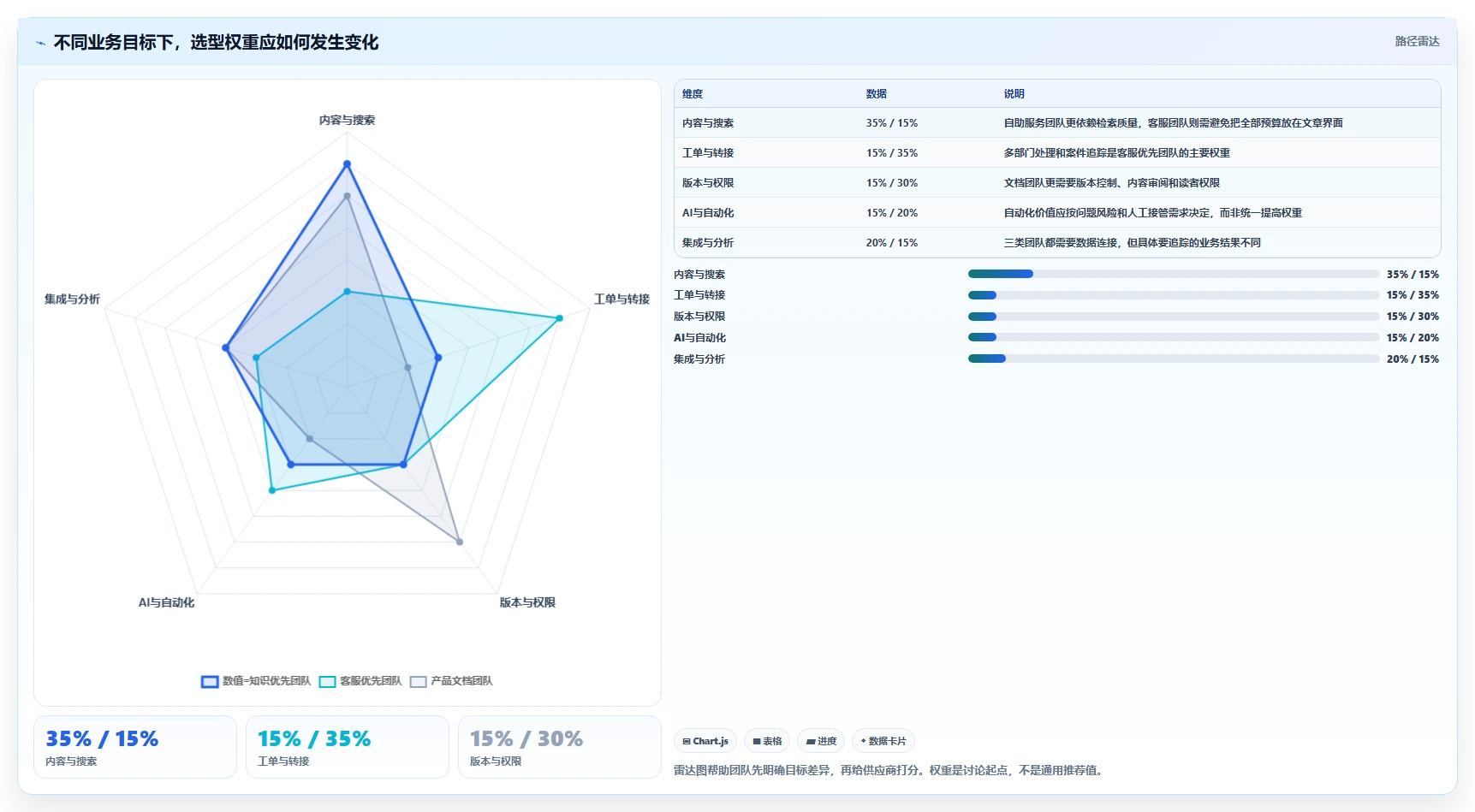Image resolution: width=1475 pixels, height=812 pixels.
Task: Open the 15% / 30% 版本与权限 data card
Action: (x=560, y=747)
